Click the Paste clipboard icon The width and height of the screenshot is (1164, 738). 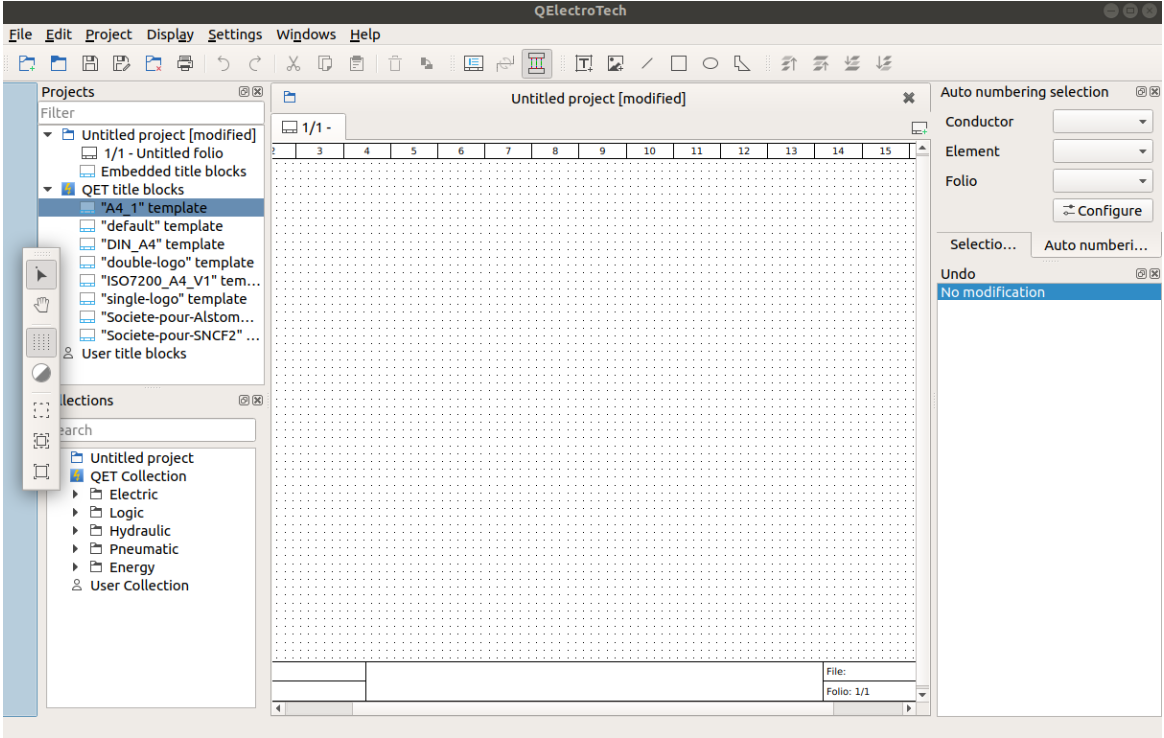[x=357, y=63]
